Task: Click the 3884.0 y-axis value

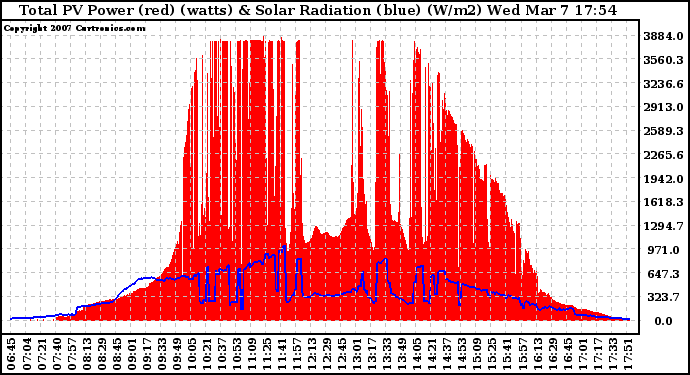Action: tap(663, 36)
